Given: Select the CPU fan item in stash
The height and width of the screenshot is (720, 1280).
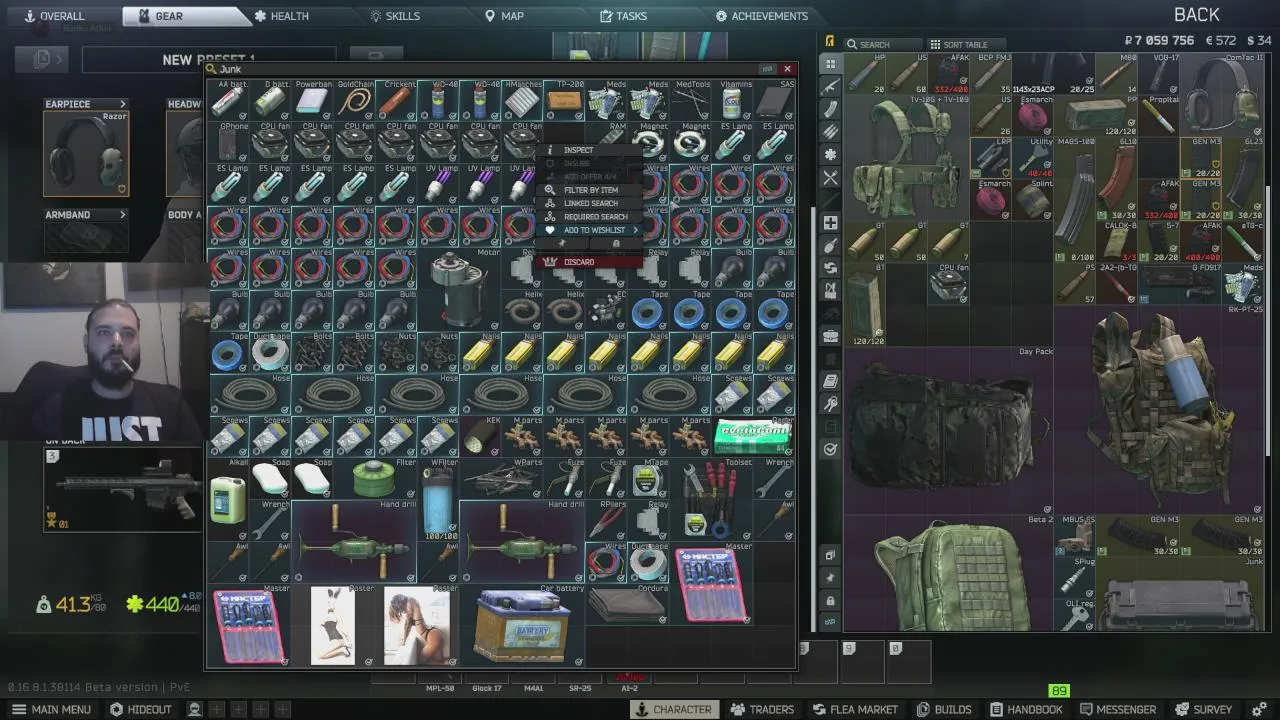Looking at the screenshot, I should [949, 284].
